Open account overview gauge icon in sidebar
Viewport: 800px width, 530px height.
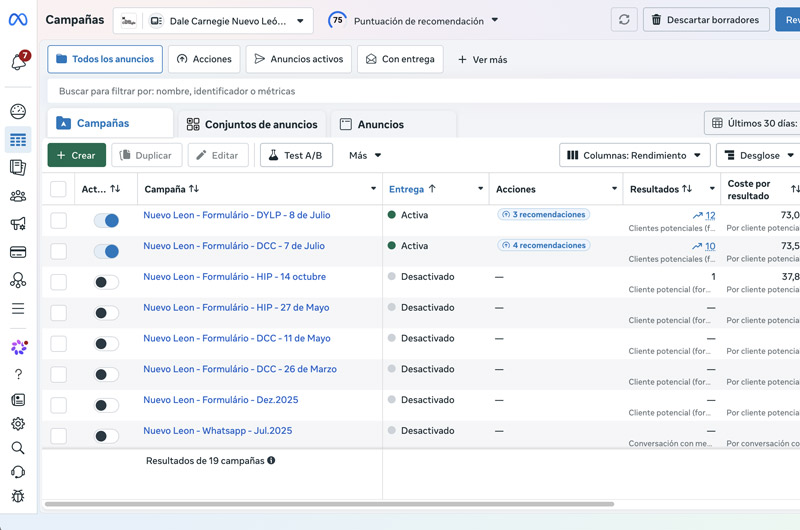pos(18,111)
